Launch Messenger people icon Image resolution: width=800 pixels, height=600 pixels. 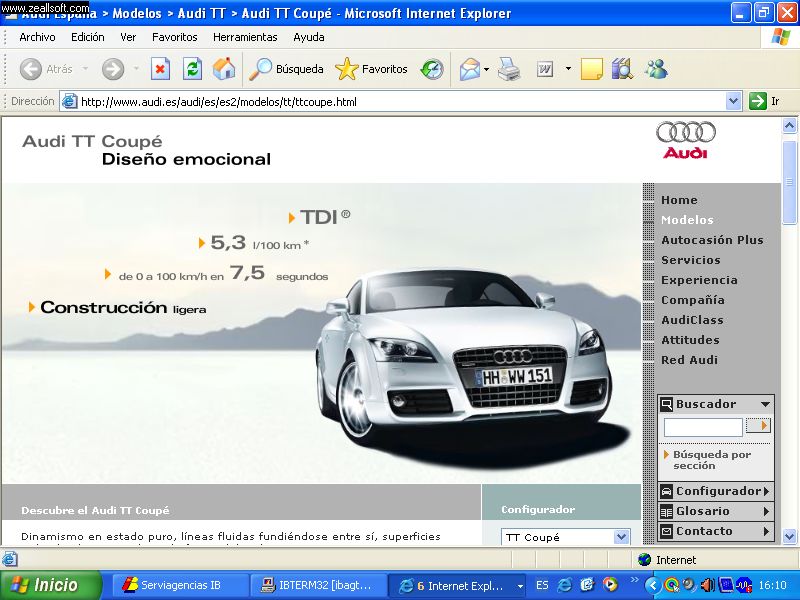tap(656, 69)
